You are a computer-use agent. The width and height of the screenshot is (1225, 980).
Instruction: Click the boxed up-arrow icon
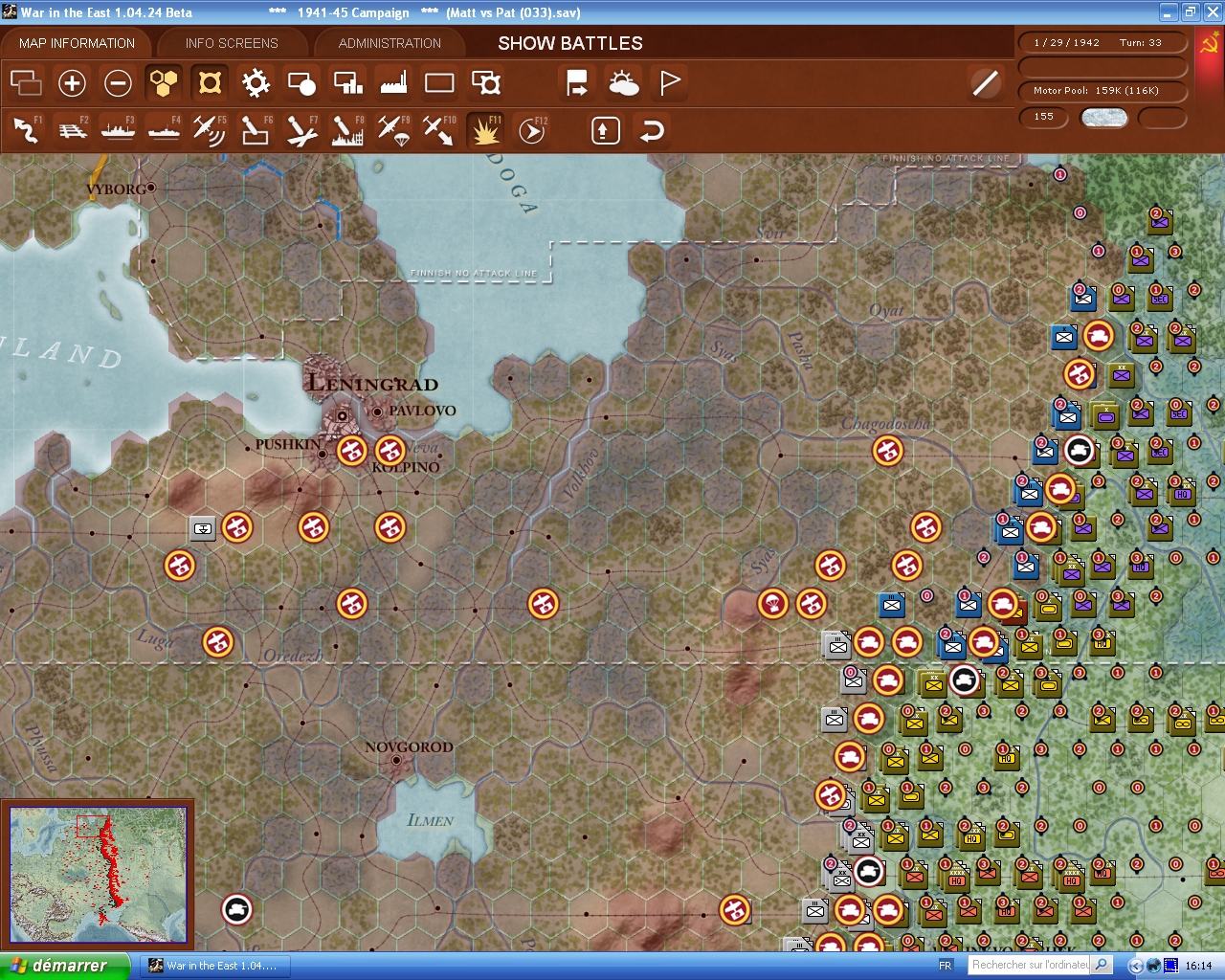point(605,131)
